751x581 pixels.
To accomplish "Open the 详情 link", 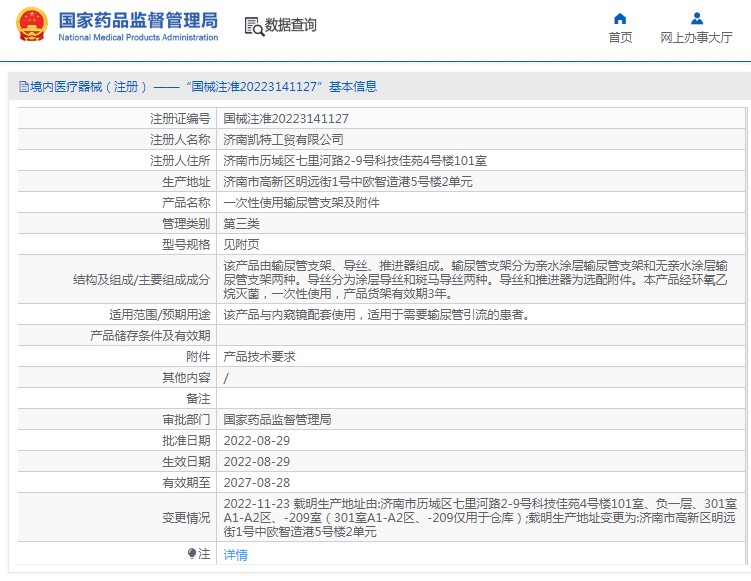I will tap(235, 554).
